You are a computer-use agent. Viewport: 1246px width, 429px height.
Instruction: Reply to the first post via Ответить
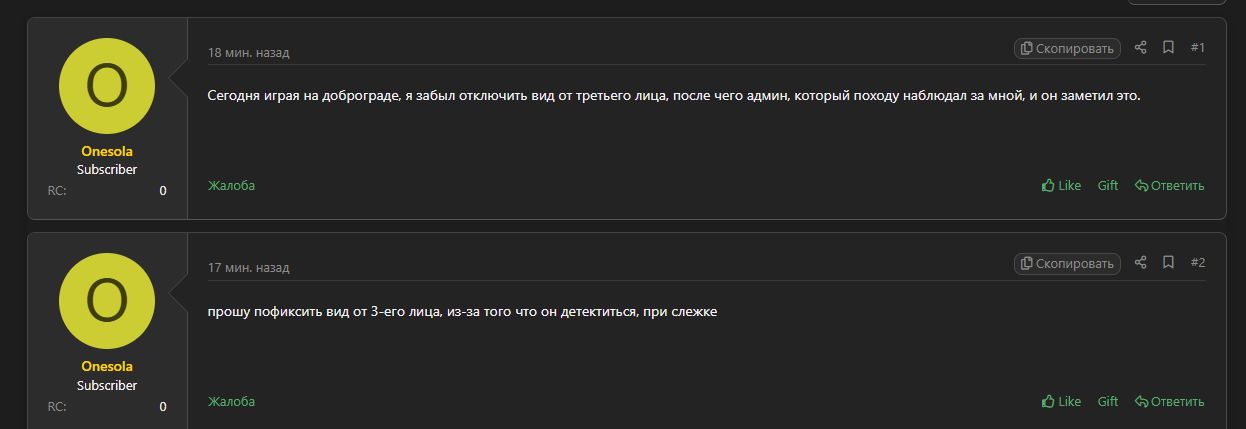click(1169, 185)
